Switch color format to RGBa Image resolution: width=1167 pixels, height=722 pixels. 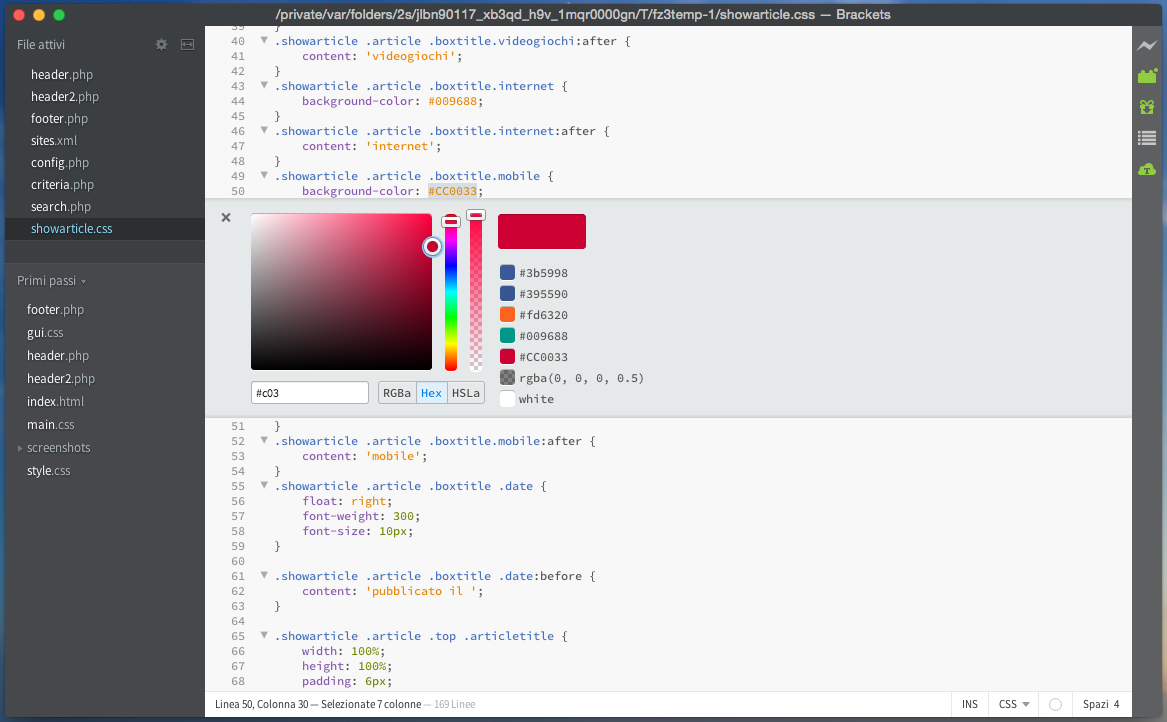(x=397, y=393)
